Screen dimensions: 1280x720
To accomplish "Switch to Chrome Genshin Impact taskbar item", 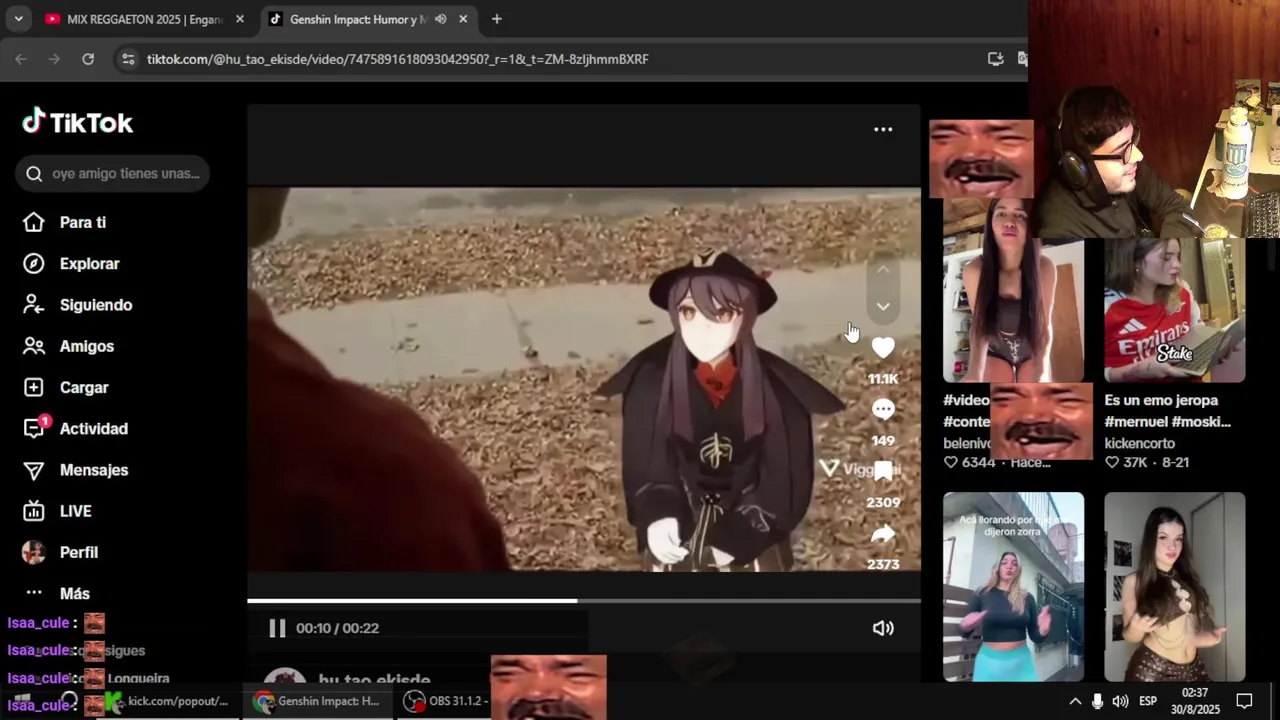I will coord(317,701).
